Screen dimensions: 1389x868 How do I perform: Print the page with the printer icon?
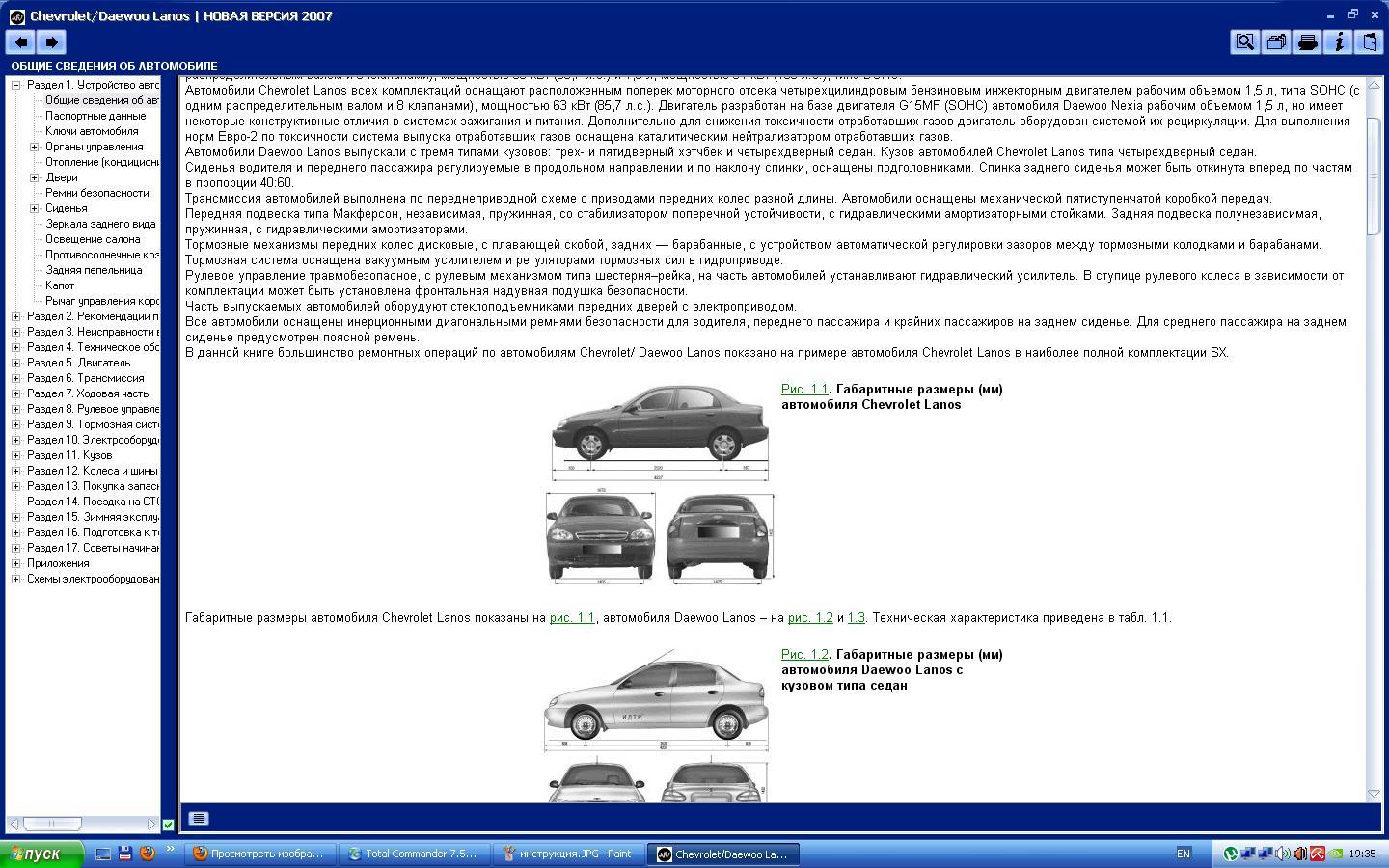click(x=1307, y=41)
